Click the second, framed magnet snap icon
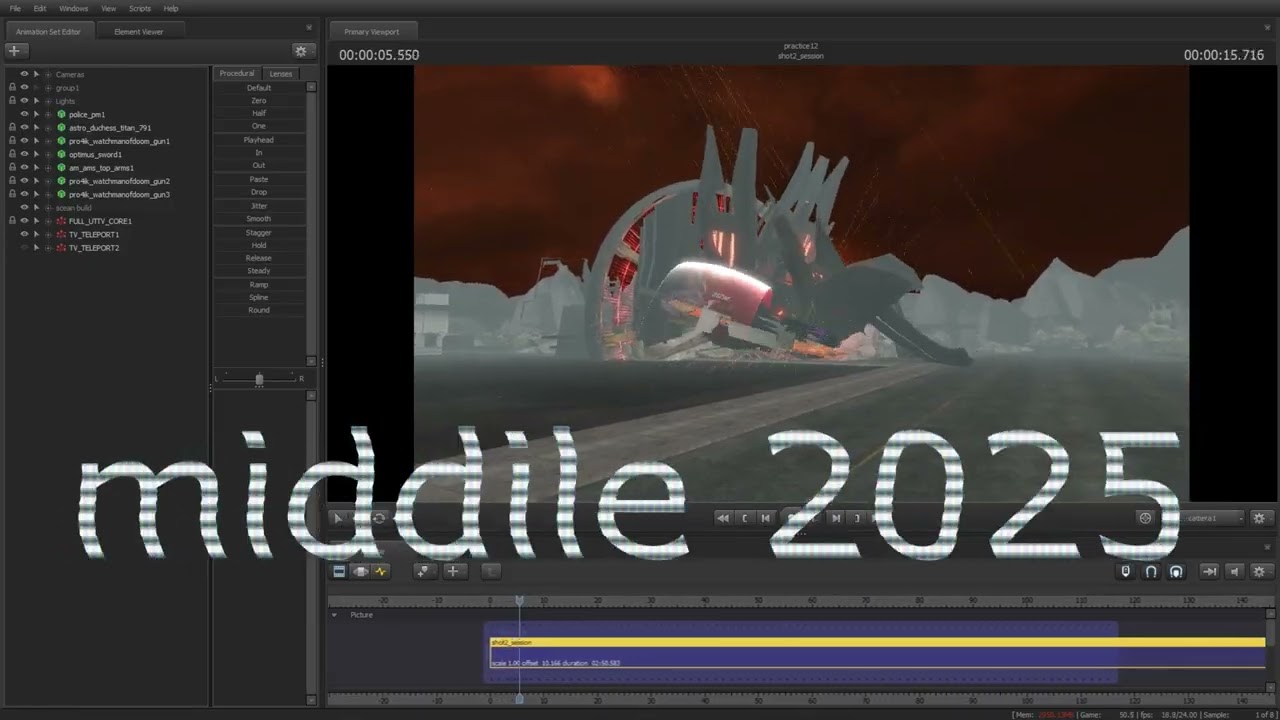The width and height of the screenshot is (1280, 720). pyautogui.click(x=1176, y=571)
